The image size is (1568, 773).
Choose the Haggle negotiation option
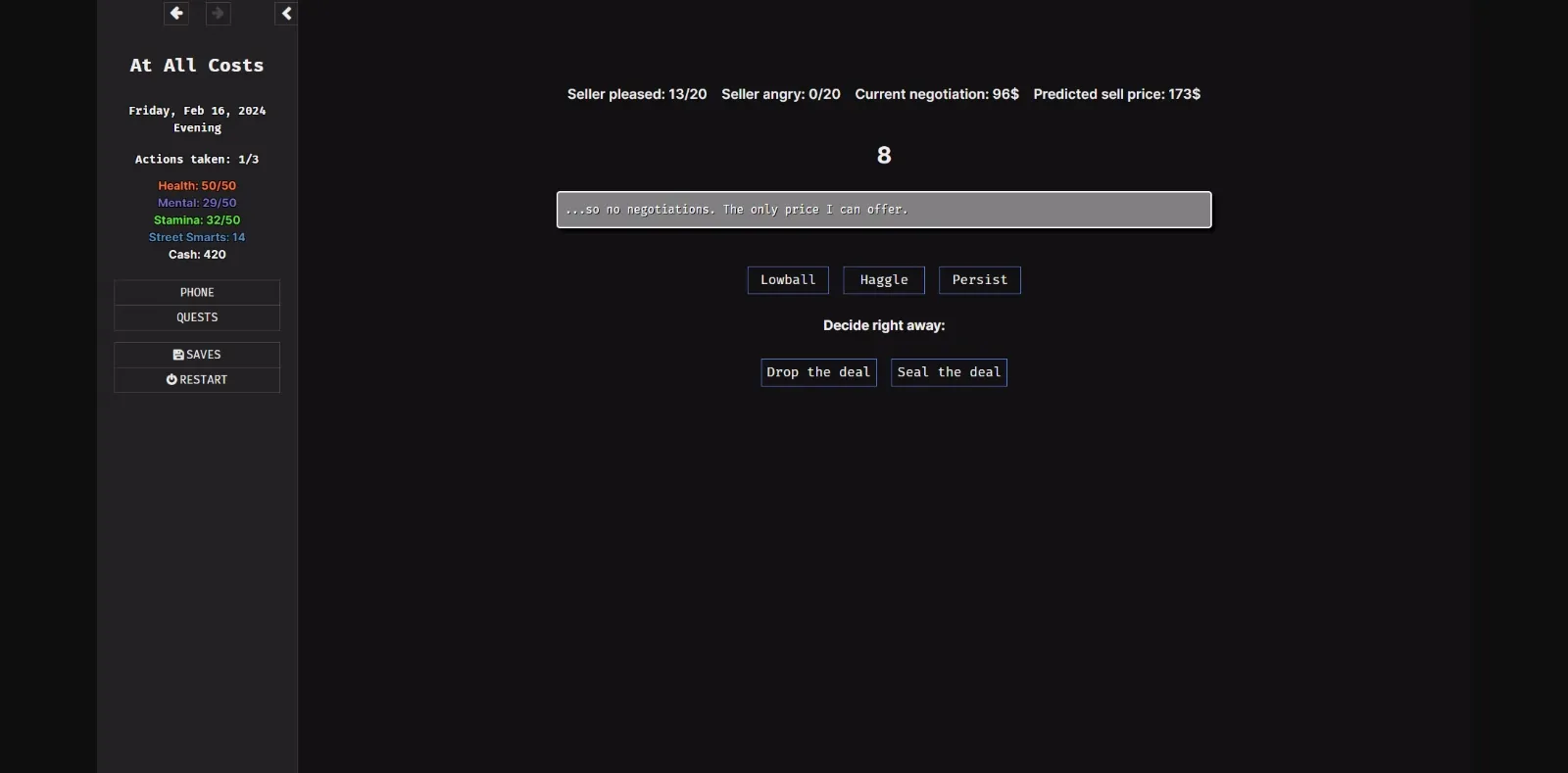884,280
